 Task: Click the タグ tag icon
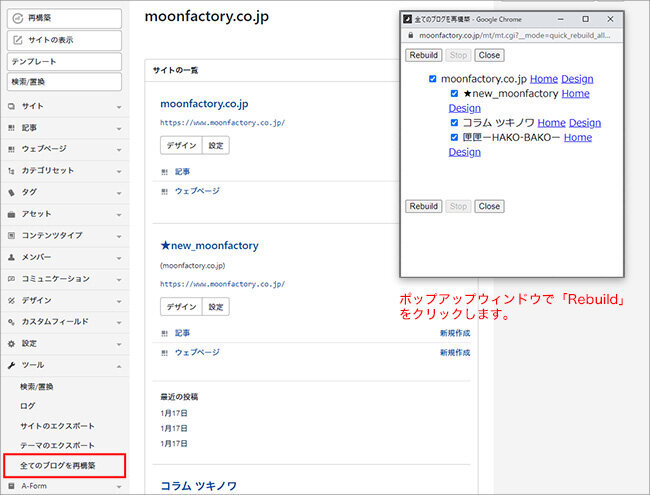click(x=11, y=192)
